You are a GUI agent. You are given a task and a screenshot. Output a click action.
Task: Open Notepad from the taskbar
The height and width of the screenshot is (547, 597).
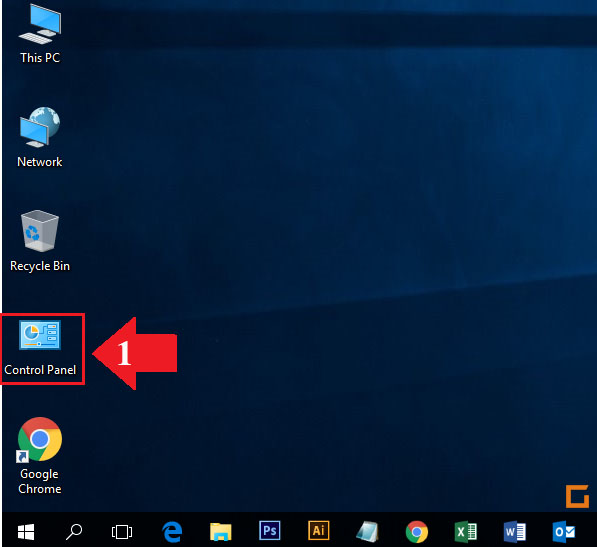[x=367, y=531]
